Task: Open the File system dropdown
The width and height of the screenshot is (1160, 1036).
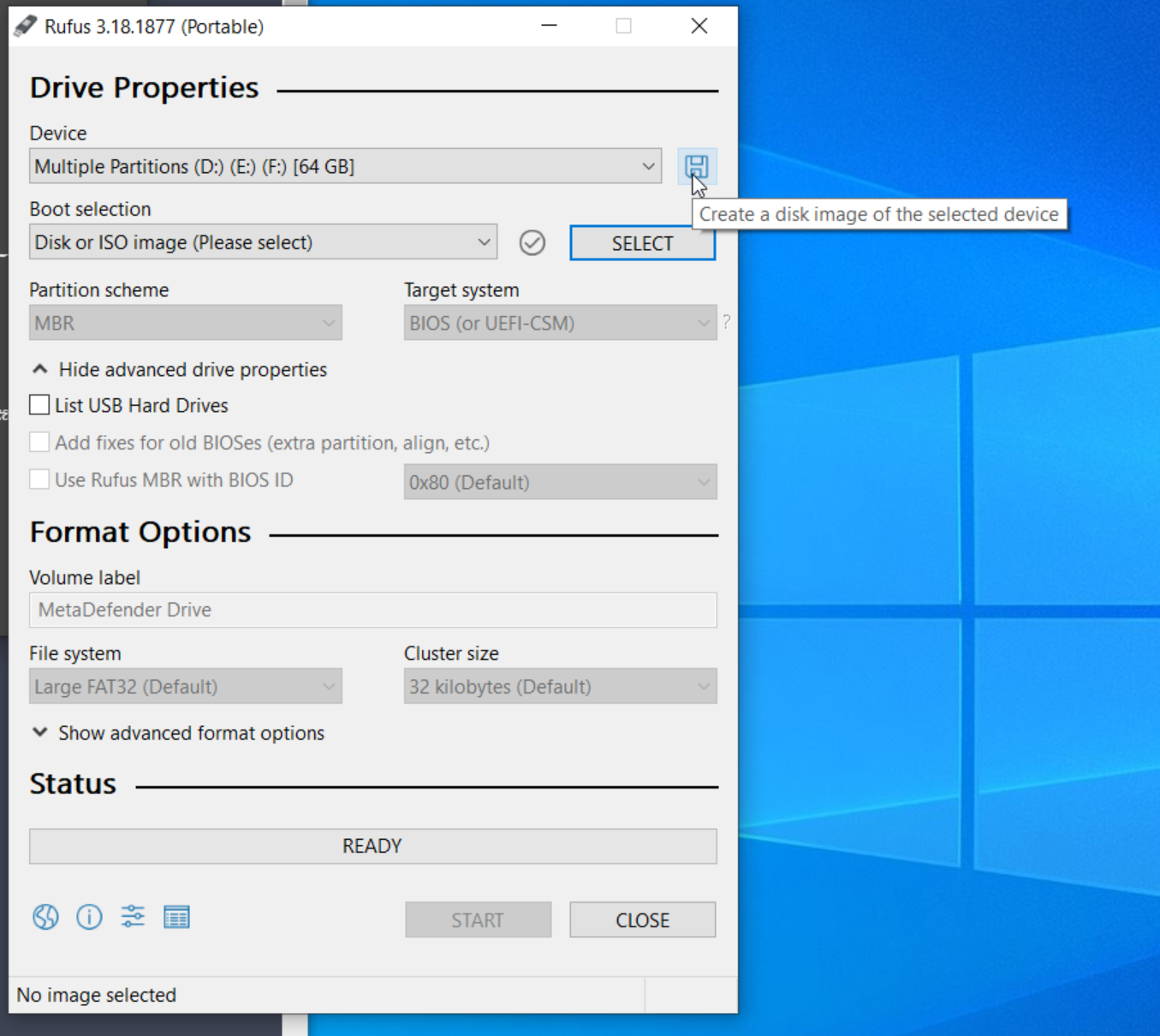Action: click(186, 687)
